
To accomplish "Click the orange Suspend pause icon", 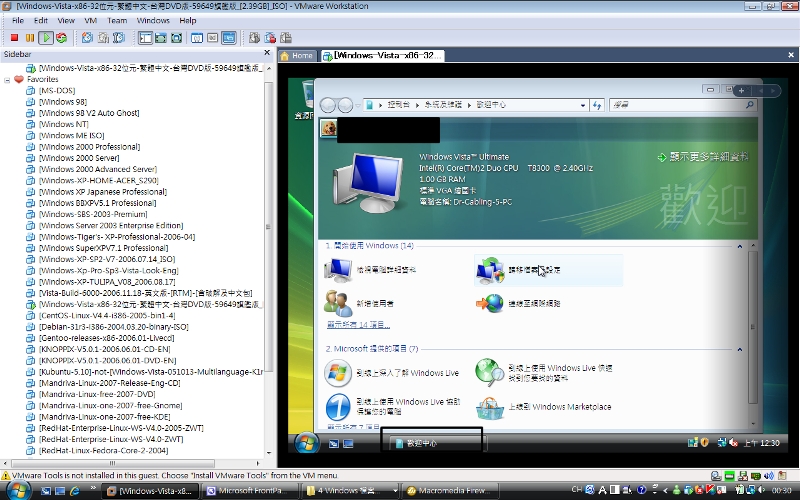I will [x=30, y=38].
